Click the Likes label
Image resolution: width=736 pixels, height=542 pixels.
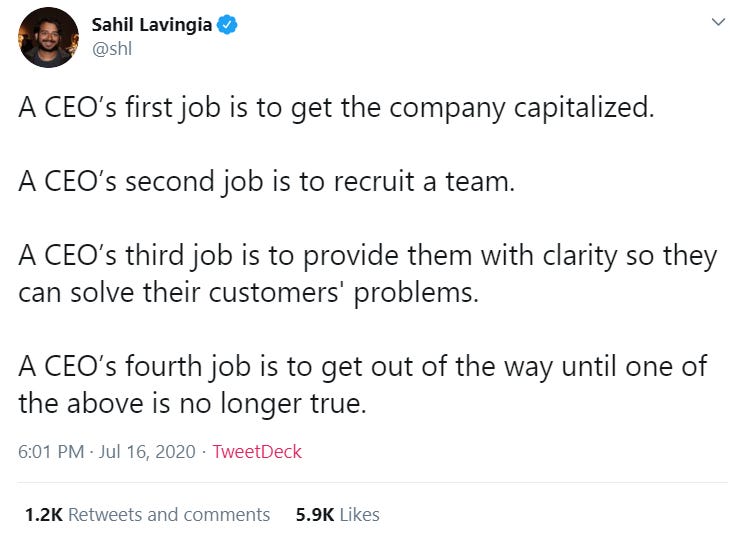360,514
